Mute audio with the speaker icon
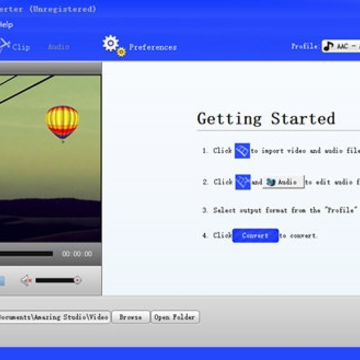Viewport: 360px width, 360px height. pos(26,280)
